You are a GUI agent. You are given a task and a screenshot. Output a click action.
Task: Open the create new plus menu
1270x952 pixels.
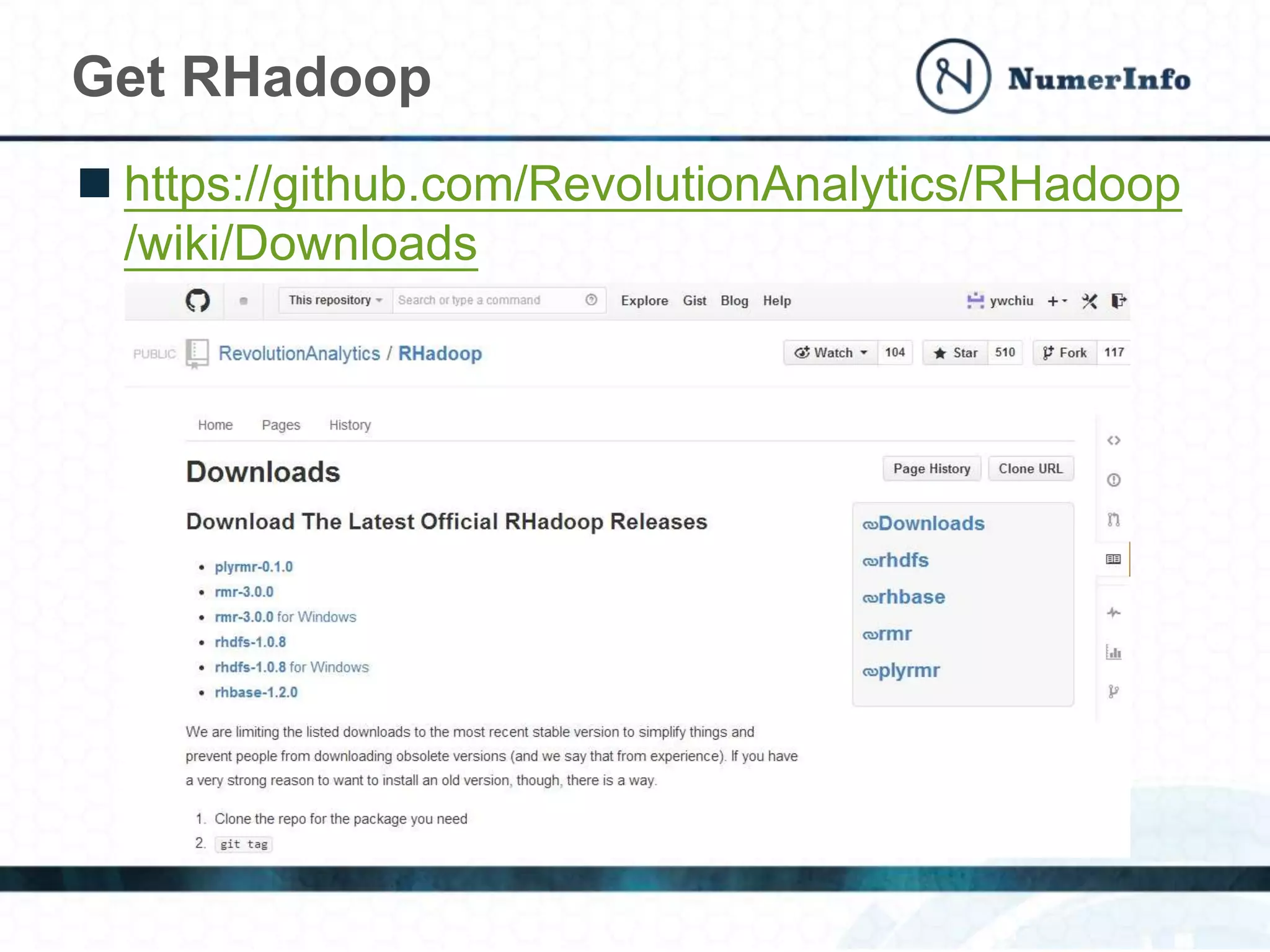click(x=1057, y=301)
